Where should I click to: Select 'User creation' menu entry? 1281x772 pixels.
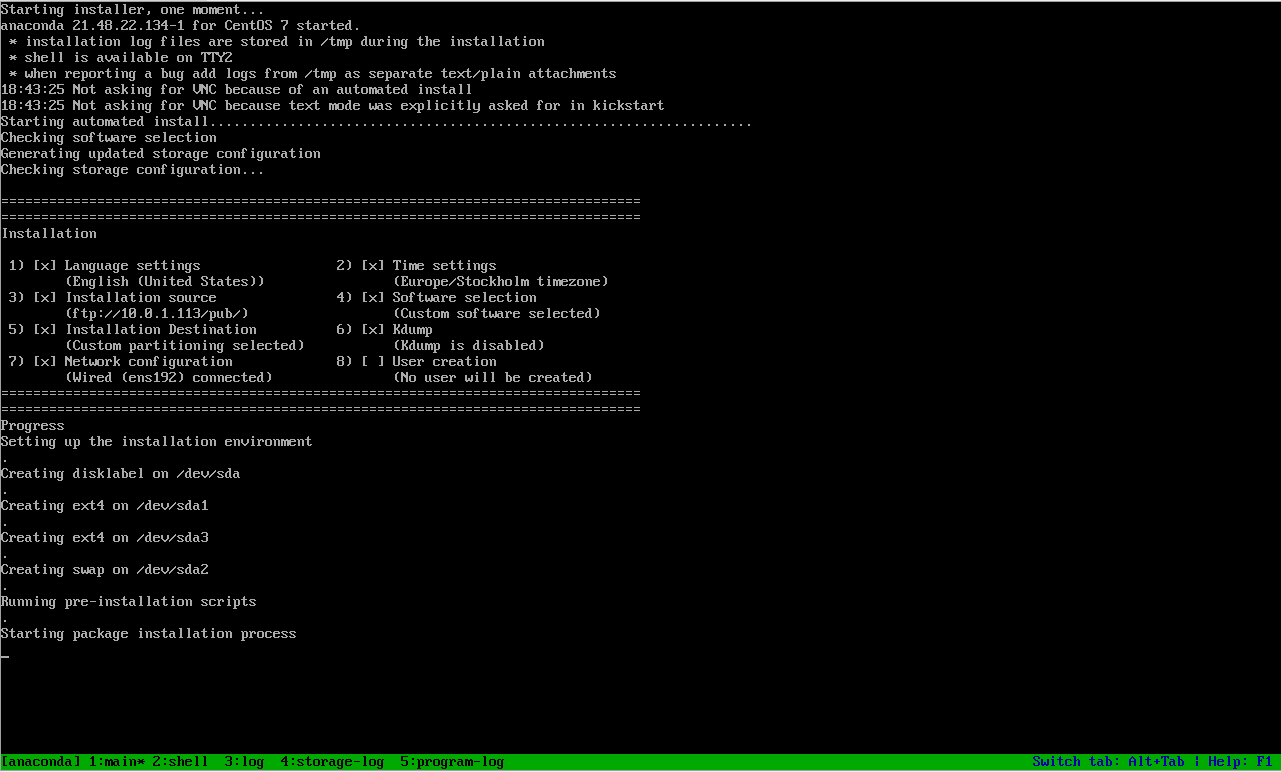pyautogui.click(x=444, y=362)
